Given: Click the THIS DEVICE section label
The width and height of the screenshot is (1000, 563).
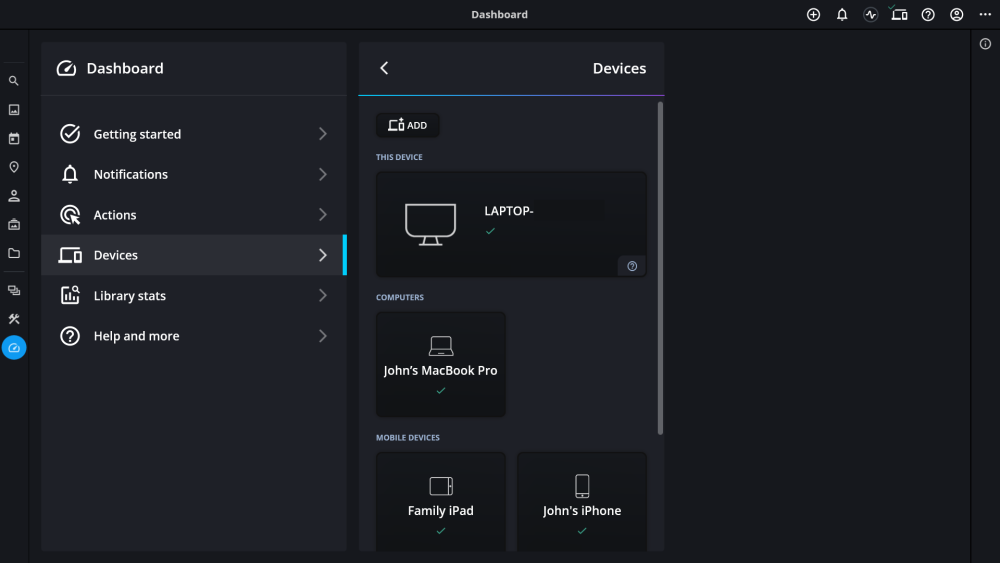Looking at the screenshot, I should pyautogui.click(x=399, y=157).
